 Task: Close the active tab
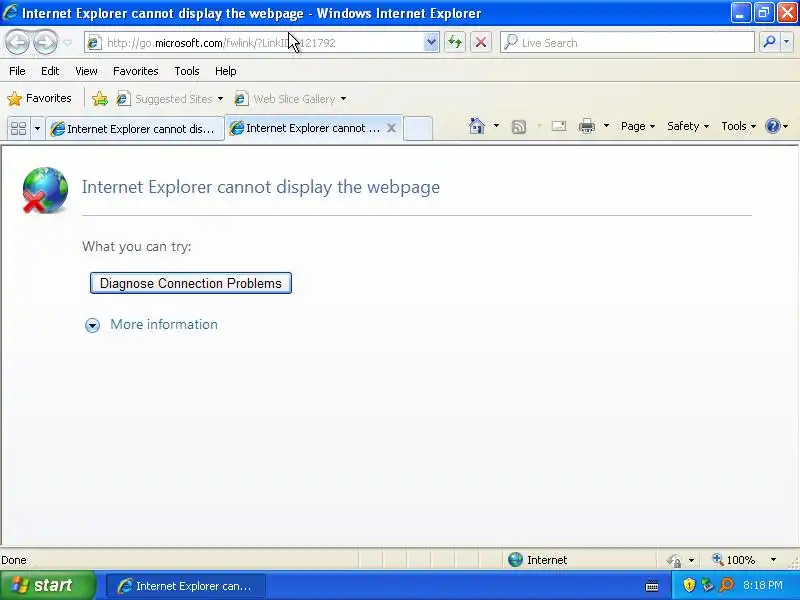tap(391, 128)
